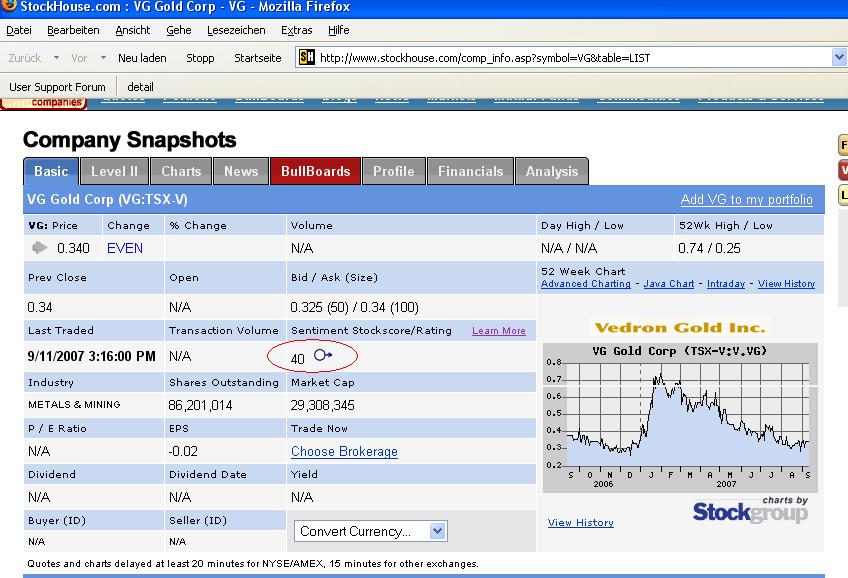Expand the address bar URL history dropdown

(839, 58)
